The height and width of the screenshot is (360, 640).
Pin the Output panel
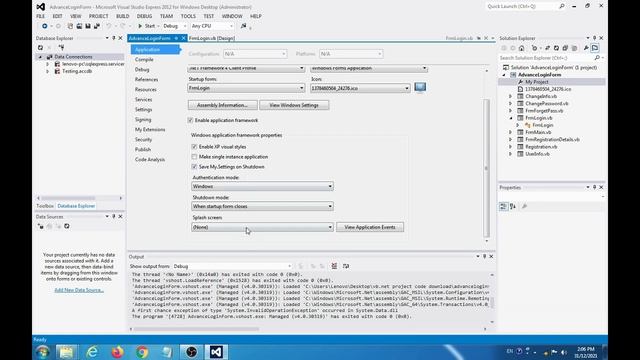[x=484, y=256]
